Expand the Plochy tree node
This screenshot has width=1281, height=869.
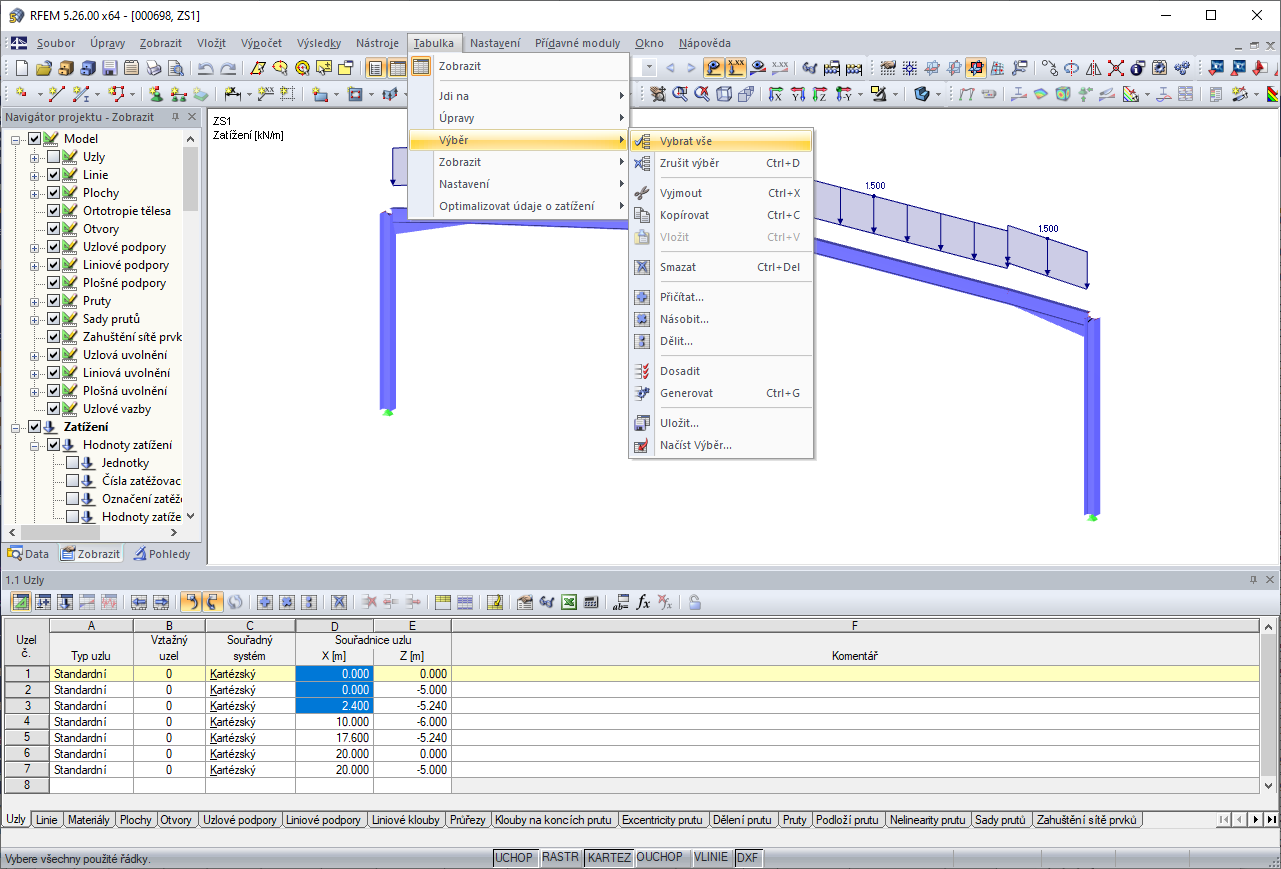[x=35, y=193]
